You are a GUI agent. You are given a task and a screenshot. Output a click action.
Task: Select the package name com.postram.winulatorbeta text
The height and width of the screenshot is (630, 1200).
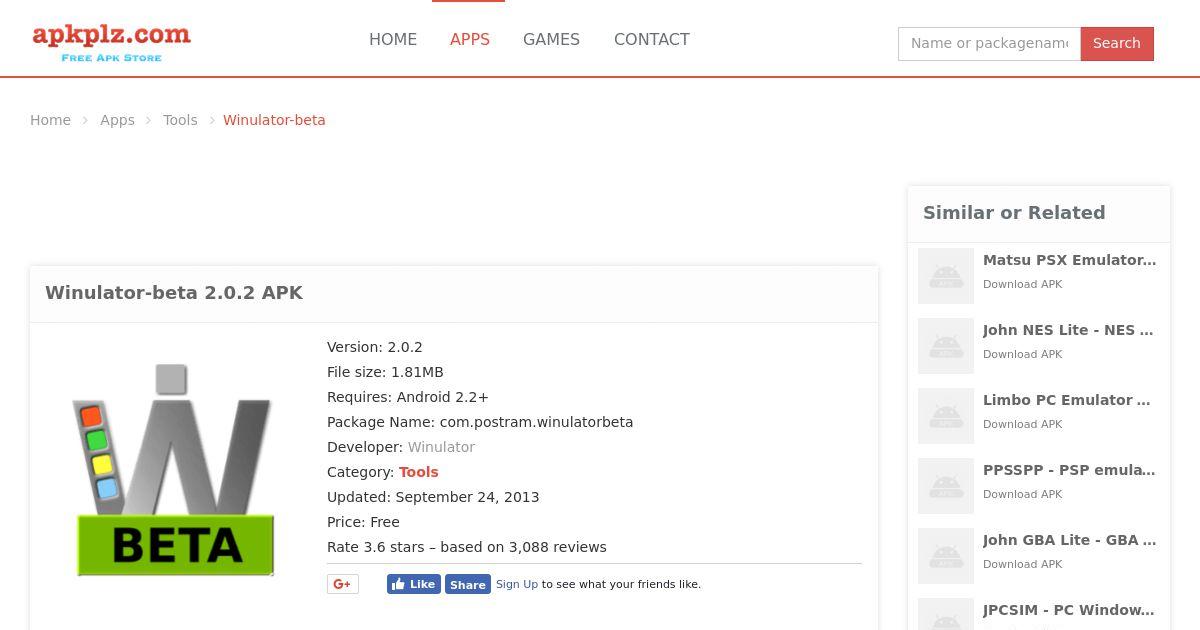[536, 422]
